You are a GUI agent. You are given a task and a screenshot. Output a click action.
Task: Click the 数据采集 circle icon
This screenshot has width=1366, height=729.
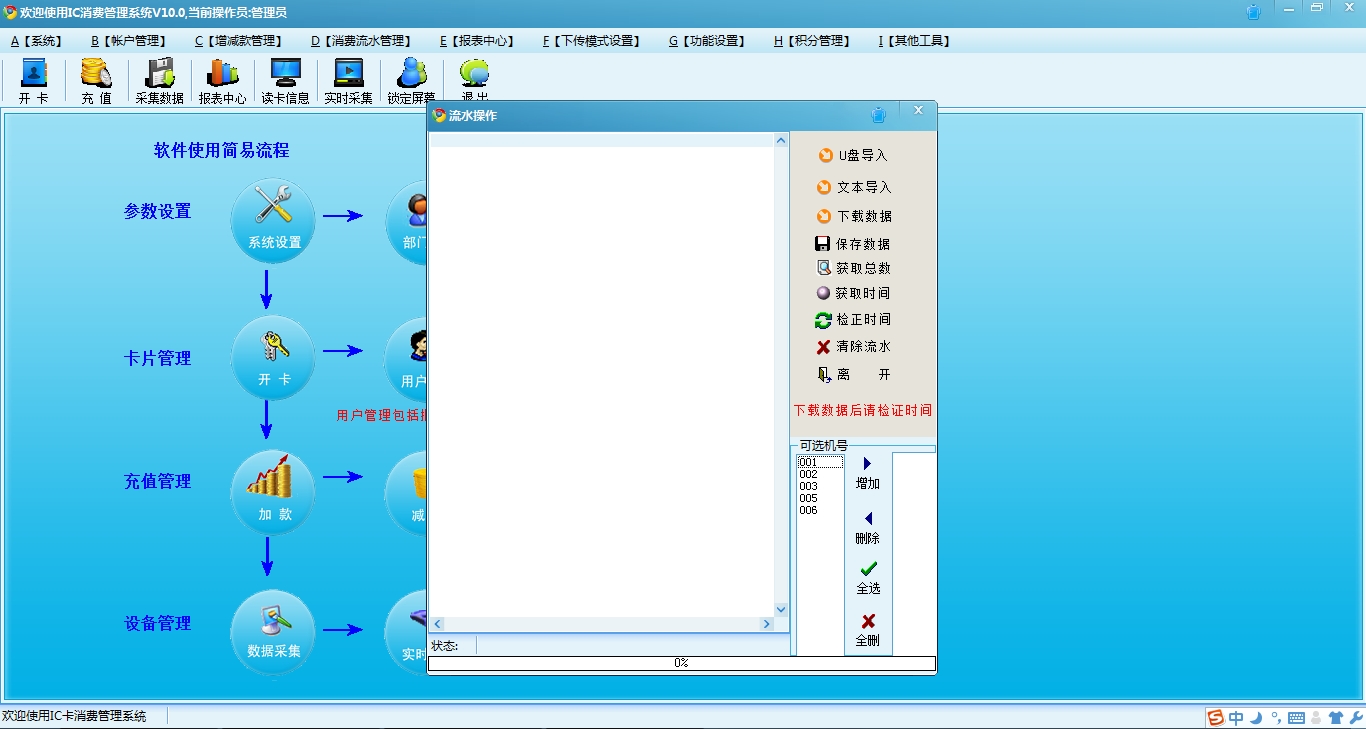273,631
